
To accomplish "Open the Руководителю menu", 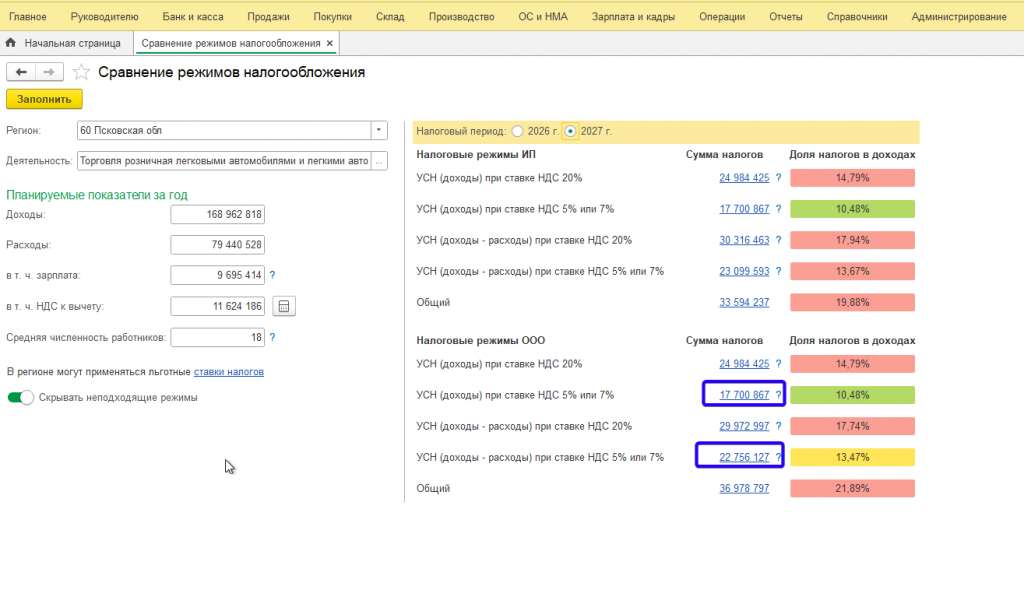I will pyautogui.click(x=104, y=16).
